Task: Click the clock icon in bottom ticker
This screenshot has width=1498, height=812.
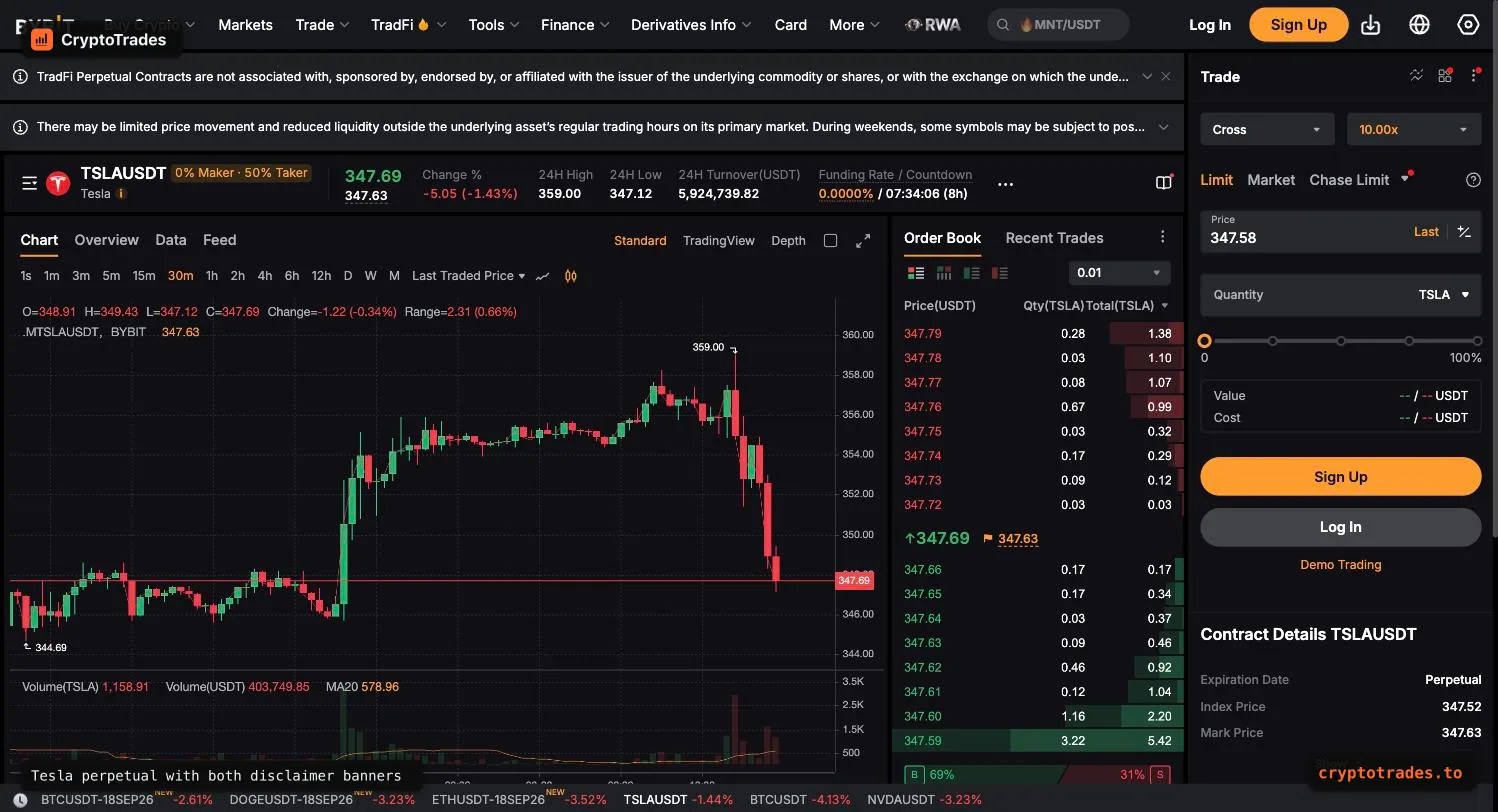Action: pos(20,800)
